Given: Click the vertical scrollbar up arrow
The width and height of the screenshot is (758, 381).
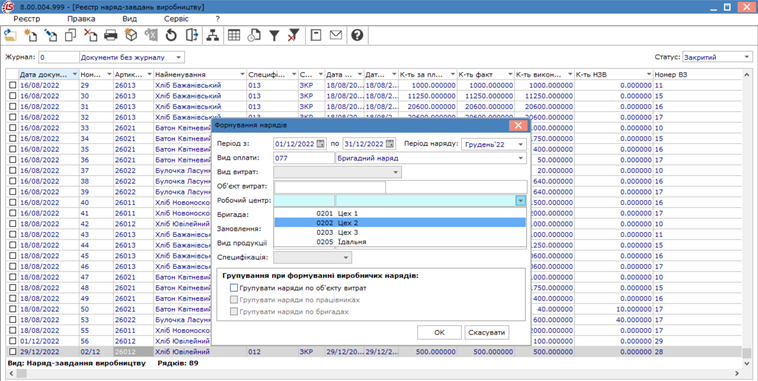Looking at the screenshot, I should (746, 75).
